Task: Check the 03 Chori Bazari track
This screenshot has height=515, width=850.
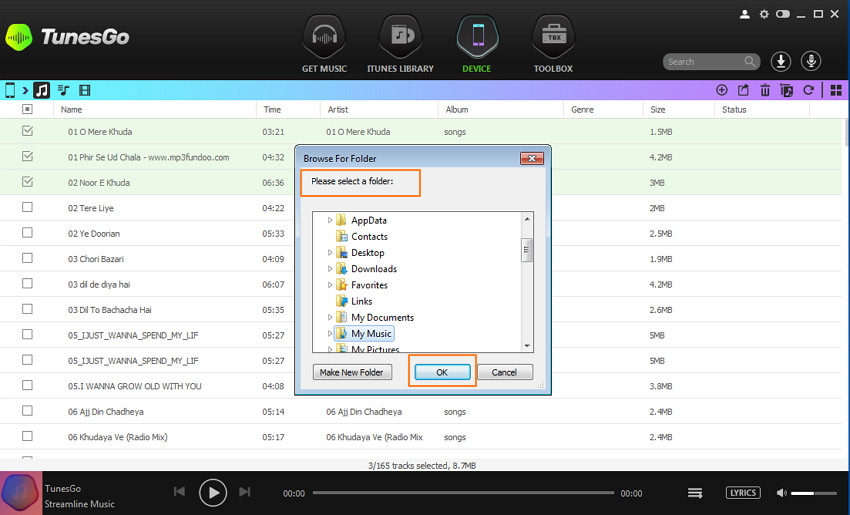Action: coord(27,258)
